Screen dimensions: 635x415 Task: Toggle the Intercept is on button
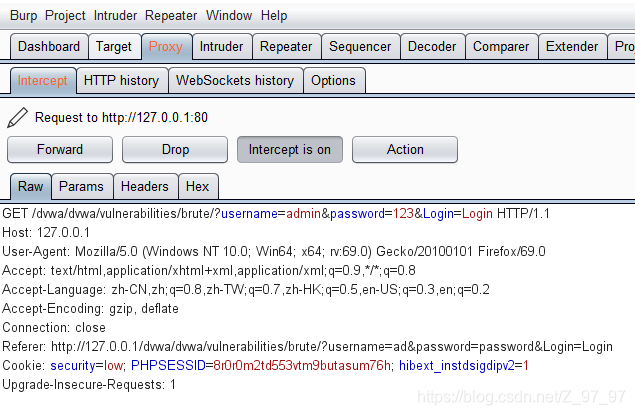[290, 149]
